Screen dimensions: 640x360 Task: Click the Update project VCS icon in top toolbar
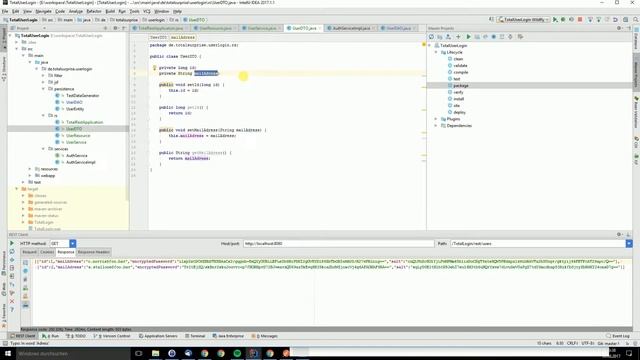tap(590, 20)
